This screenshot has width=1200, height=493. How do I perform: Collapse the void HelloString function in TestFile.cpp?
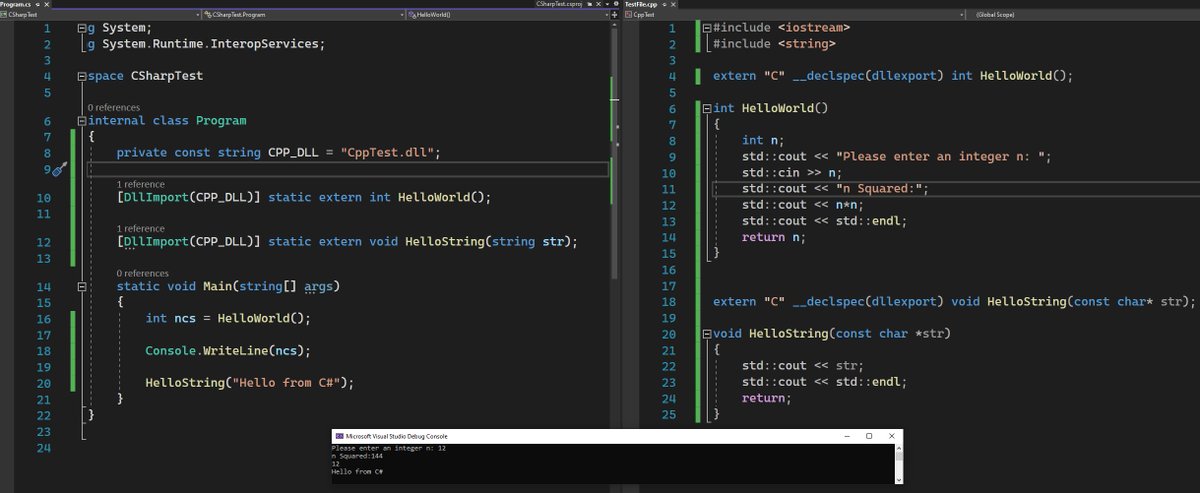[707, 333]
